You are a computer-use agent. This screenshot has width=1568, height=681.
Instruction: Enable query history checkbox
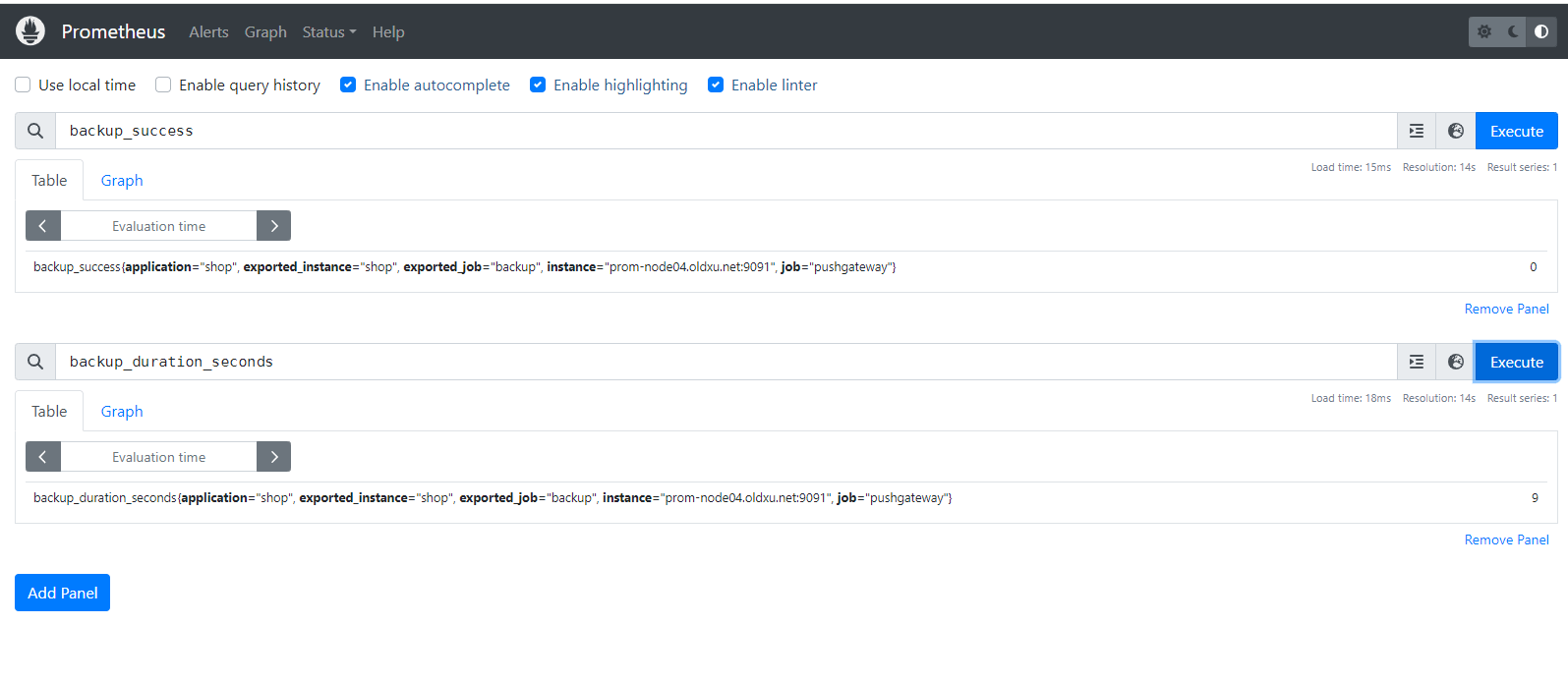click(x=163, y=85)
